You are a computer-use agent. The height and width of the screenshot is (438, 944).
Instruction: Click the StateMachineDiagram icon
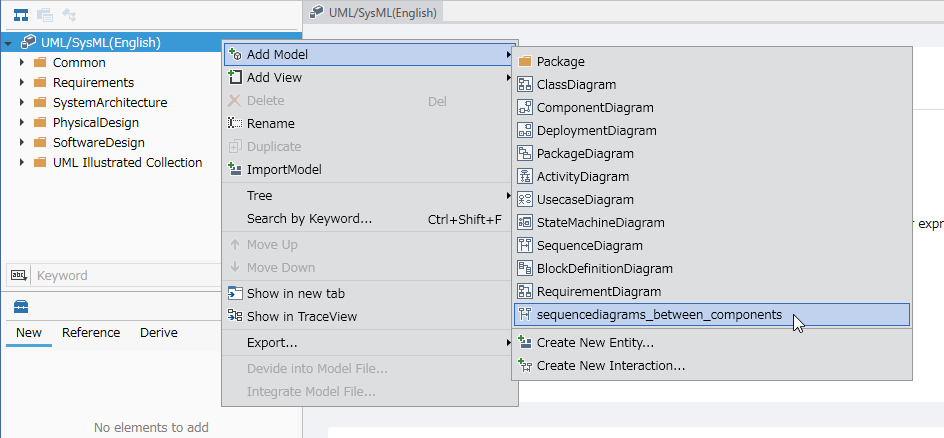525,223
